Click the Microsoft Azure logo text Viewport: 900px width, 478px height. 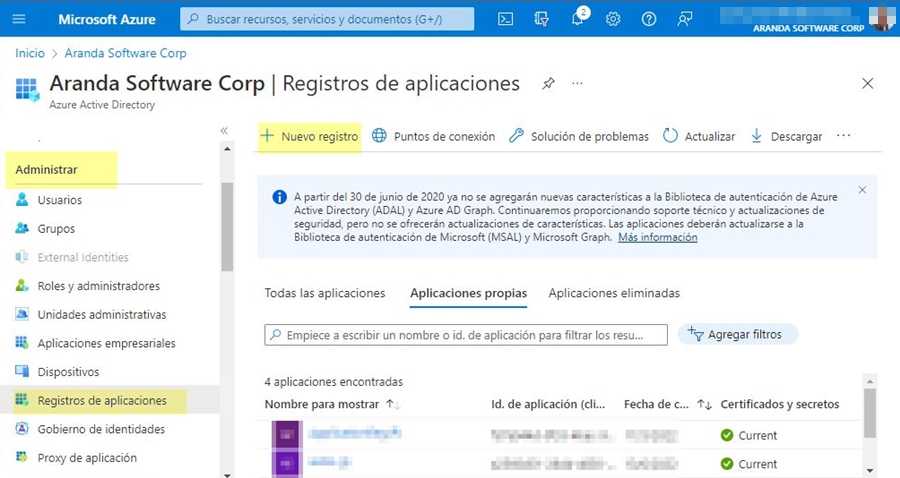107,20
